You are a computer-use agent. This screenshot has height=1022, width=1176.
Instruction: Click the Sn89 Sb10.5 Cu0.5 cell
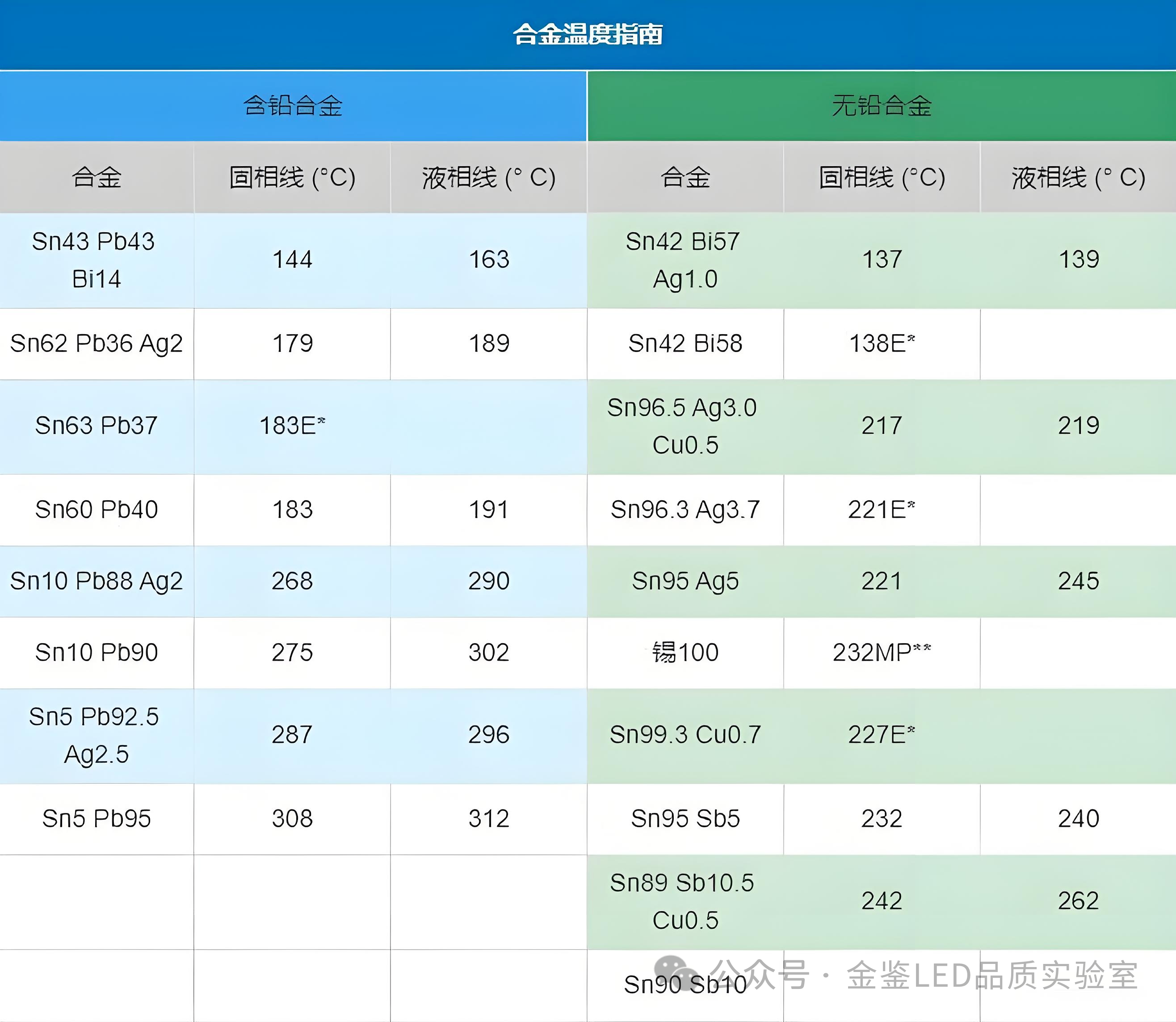685,901
